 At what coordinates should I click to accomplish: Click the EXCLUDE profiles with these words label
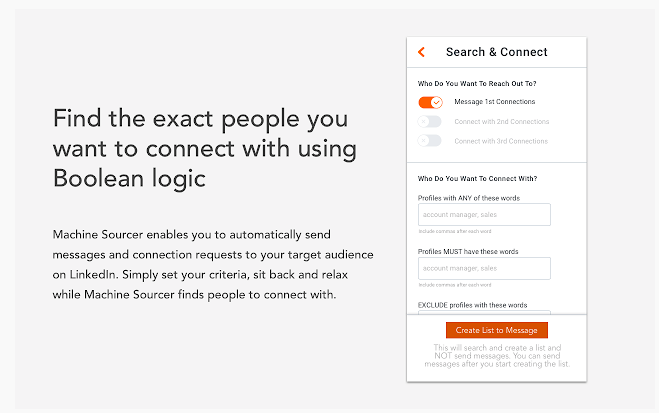[x=470, y=304]
